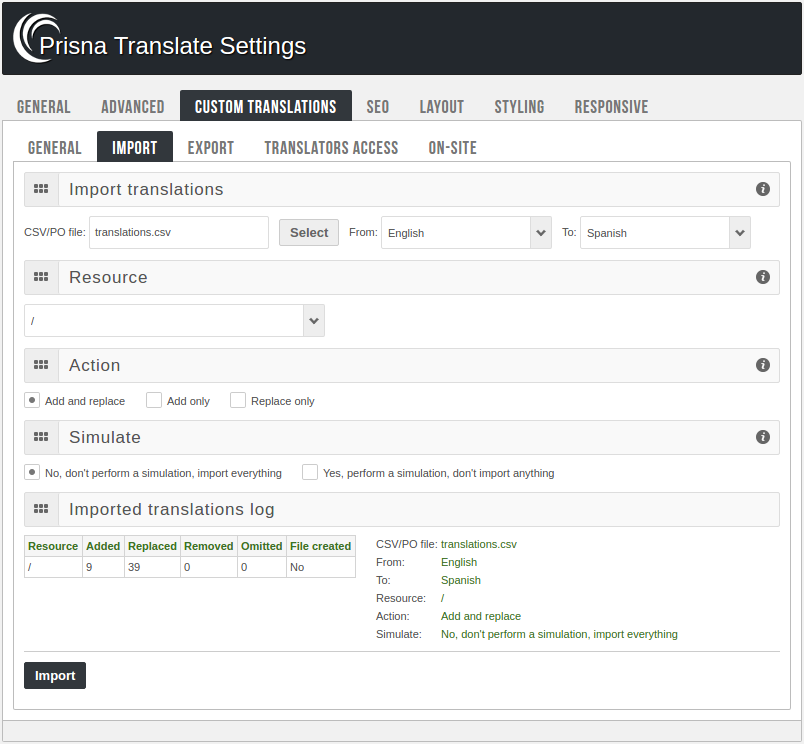Screen dimensions: 804x744
Task: Click 'English' value in the log summary
Action: click(459, 562)
